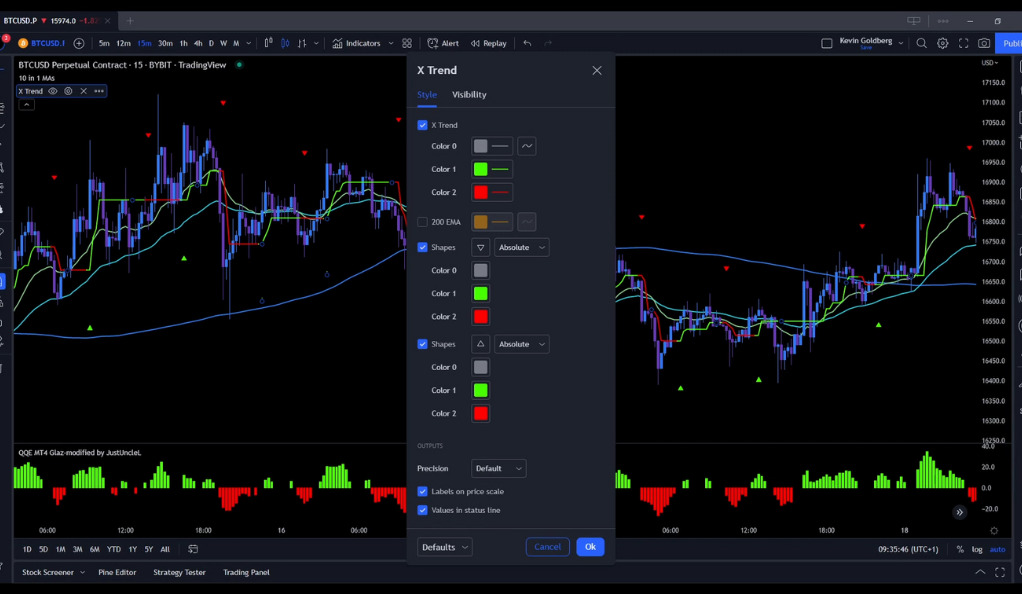Open Indicators favorites chevron
Image resolution: width=1022 pixels, height=594 pixels.
pos(391,44)
